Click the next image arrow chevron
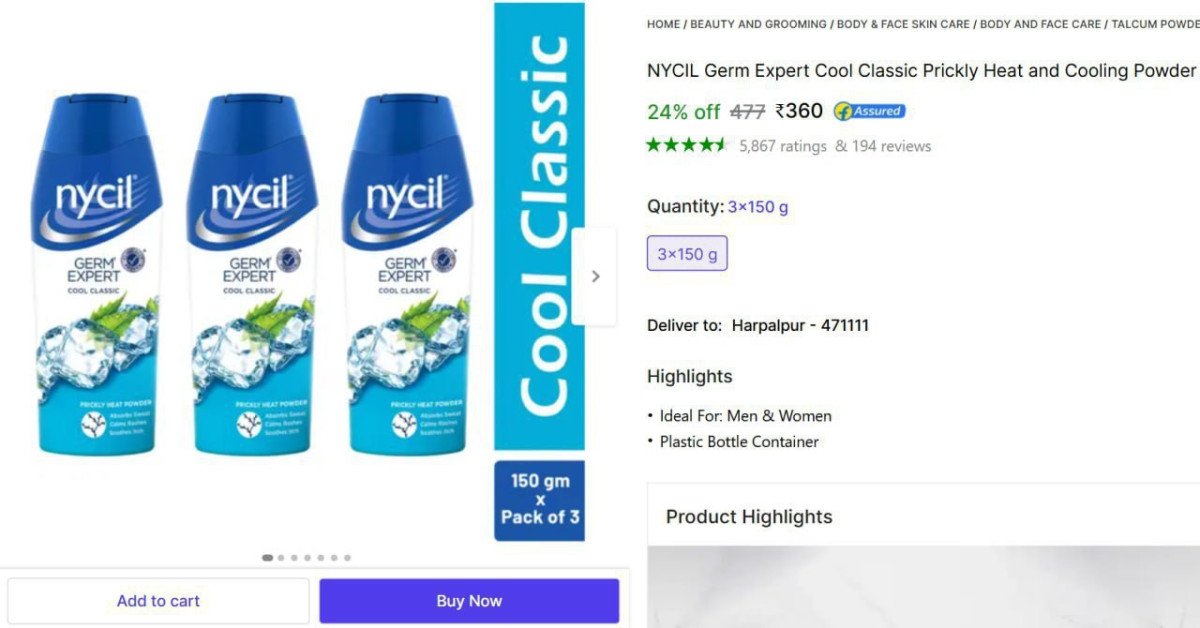The image size is (1200, 628). tap(595, 276)
